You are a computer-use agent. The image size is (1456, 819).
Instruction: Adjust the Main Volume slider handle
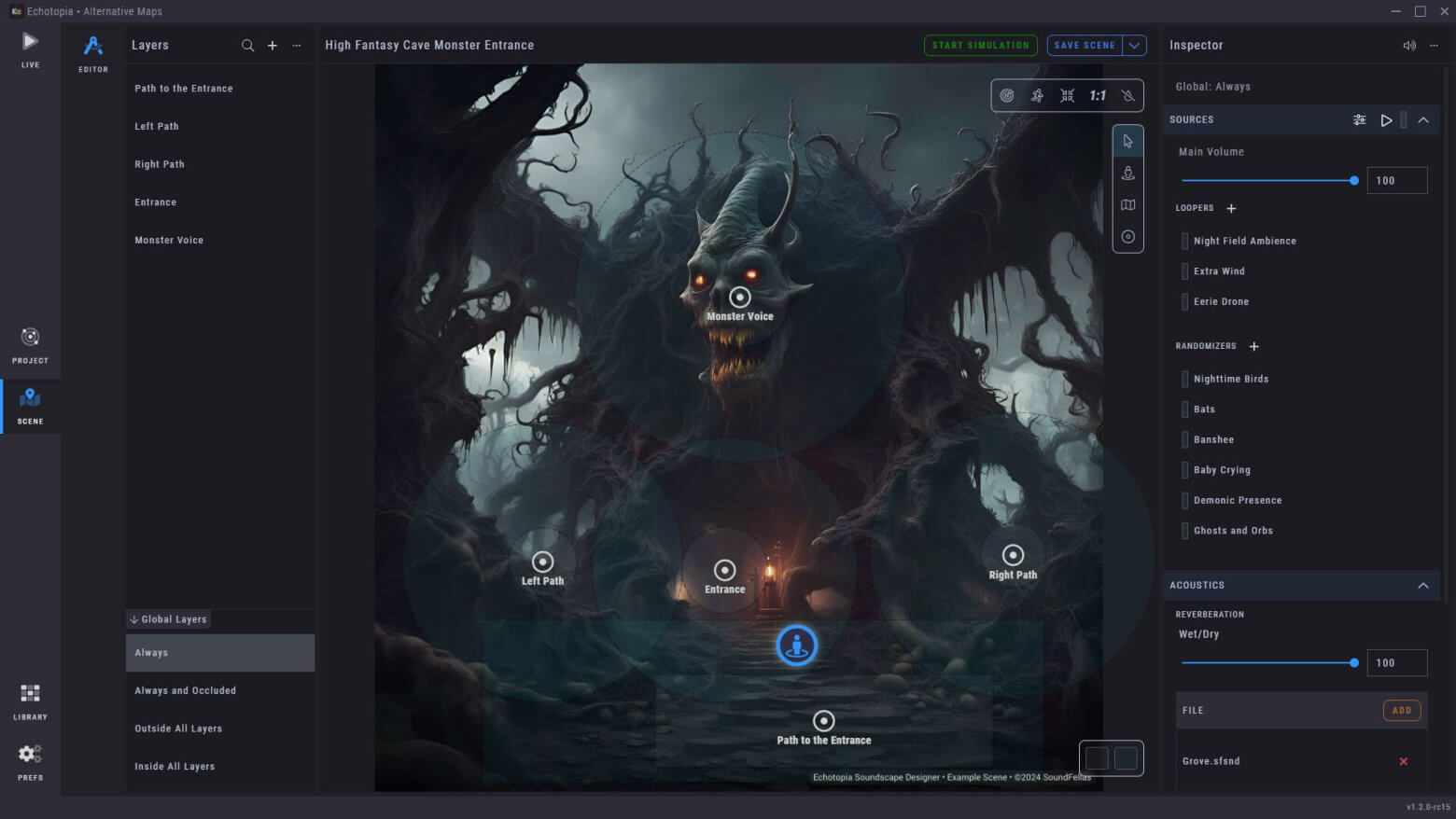point(1353,181)
